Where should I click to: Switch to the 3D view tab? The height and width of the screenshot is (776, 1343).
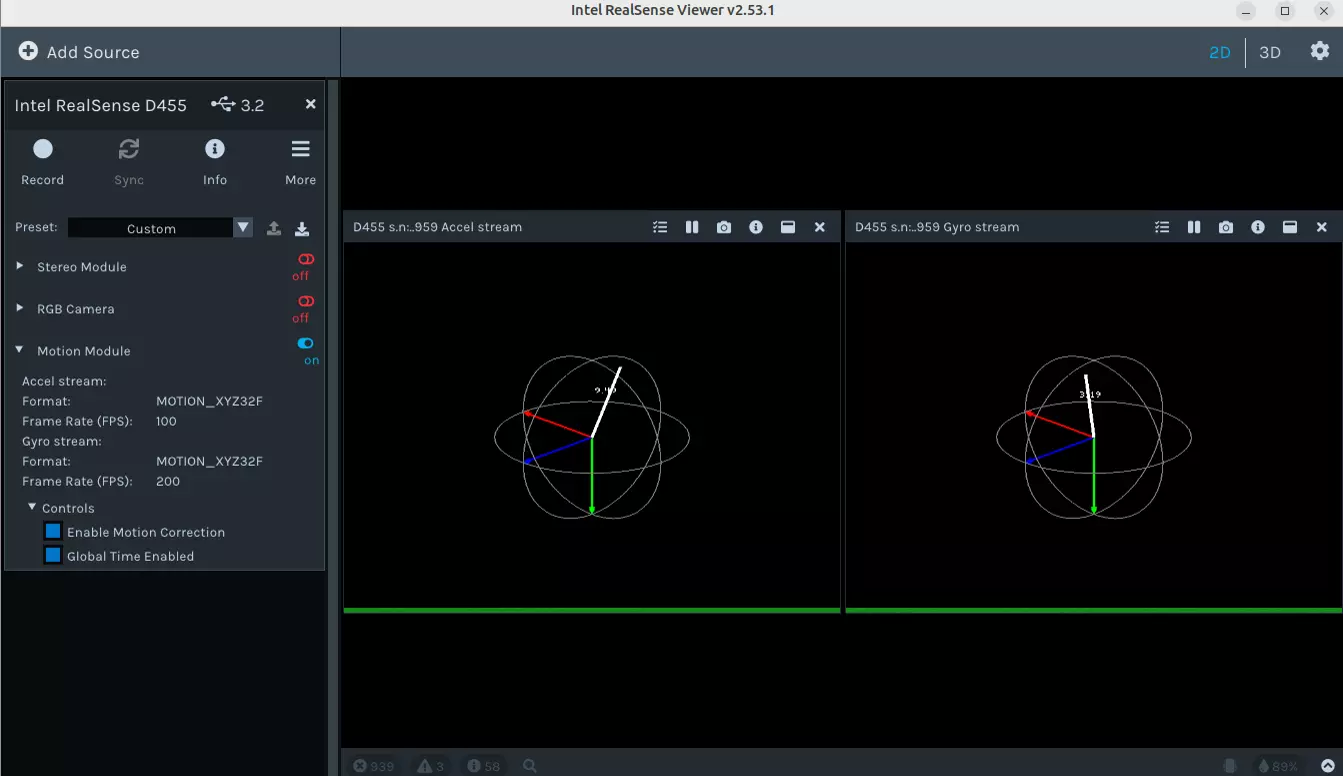[x=1270, y=52]
